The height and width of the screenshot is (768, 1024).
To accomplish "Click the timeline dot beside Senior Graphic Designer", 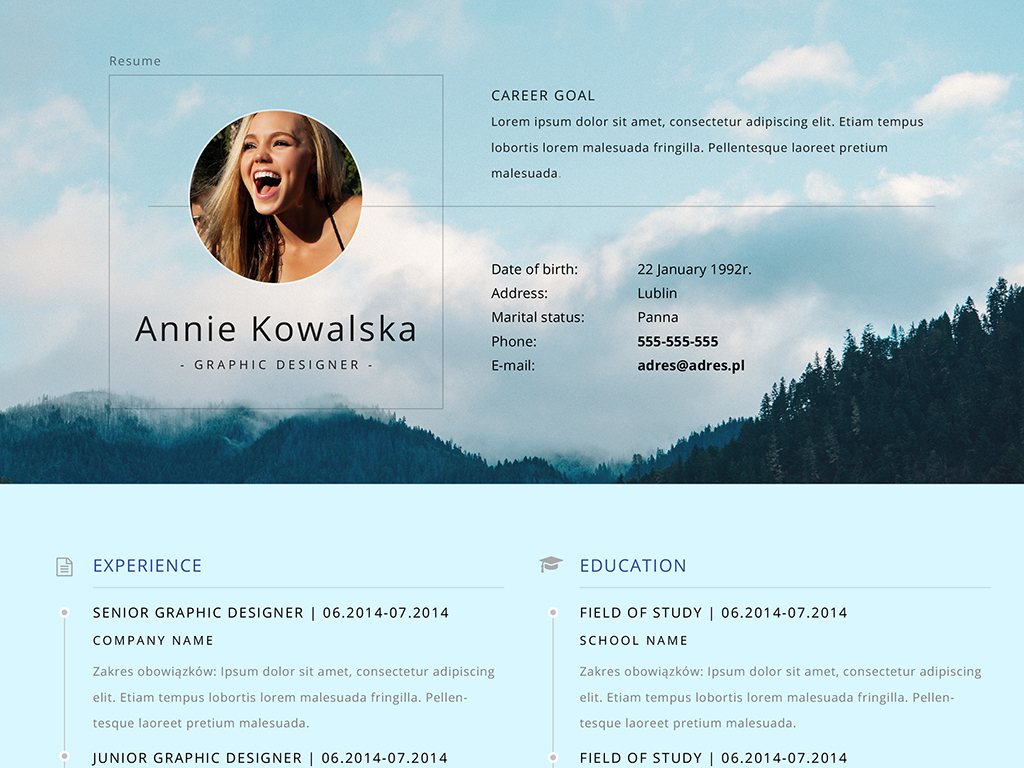I will click(x=64, y=613).
